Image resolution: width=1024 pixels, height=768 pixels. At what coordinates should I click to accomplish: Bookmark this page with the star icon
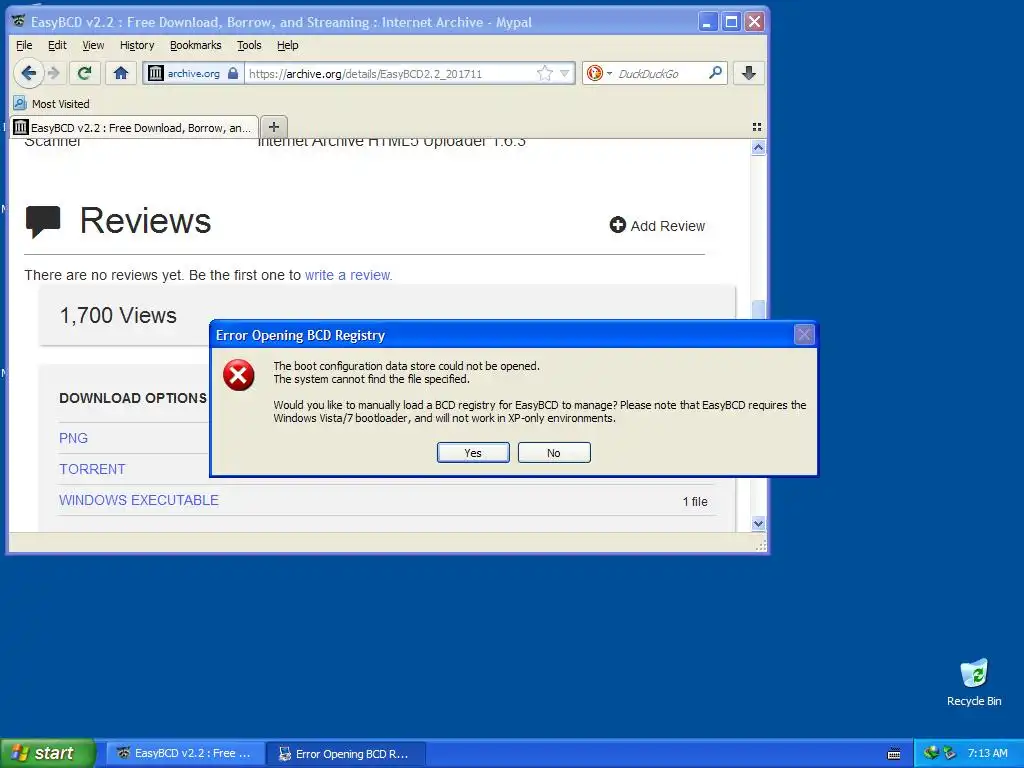click(544, 73)
